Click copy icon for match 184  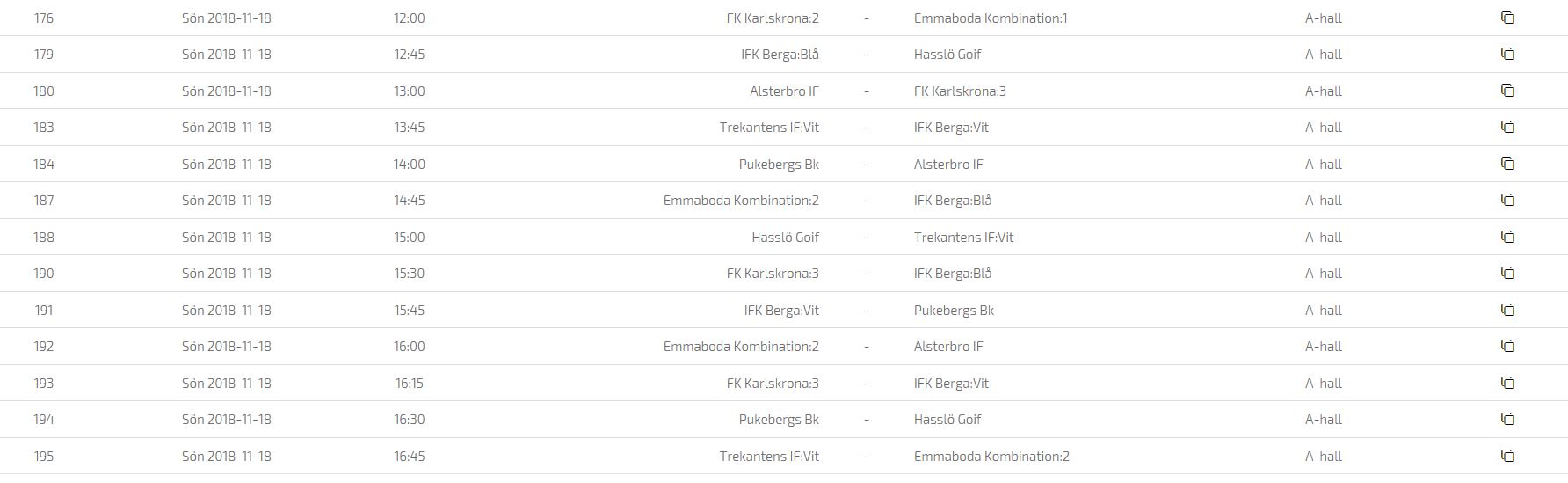pos(1507,164)
